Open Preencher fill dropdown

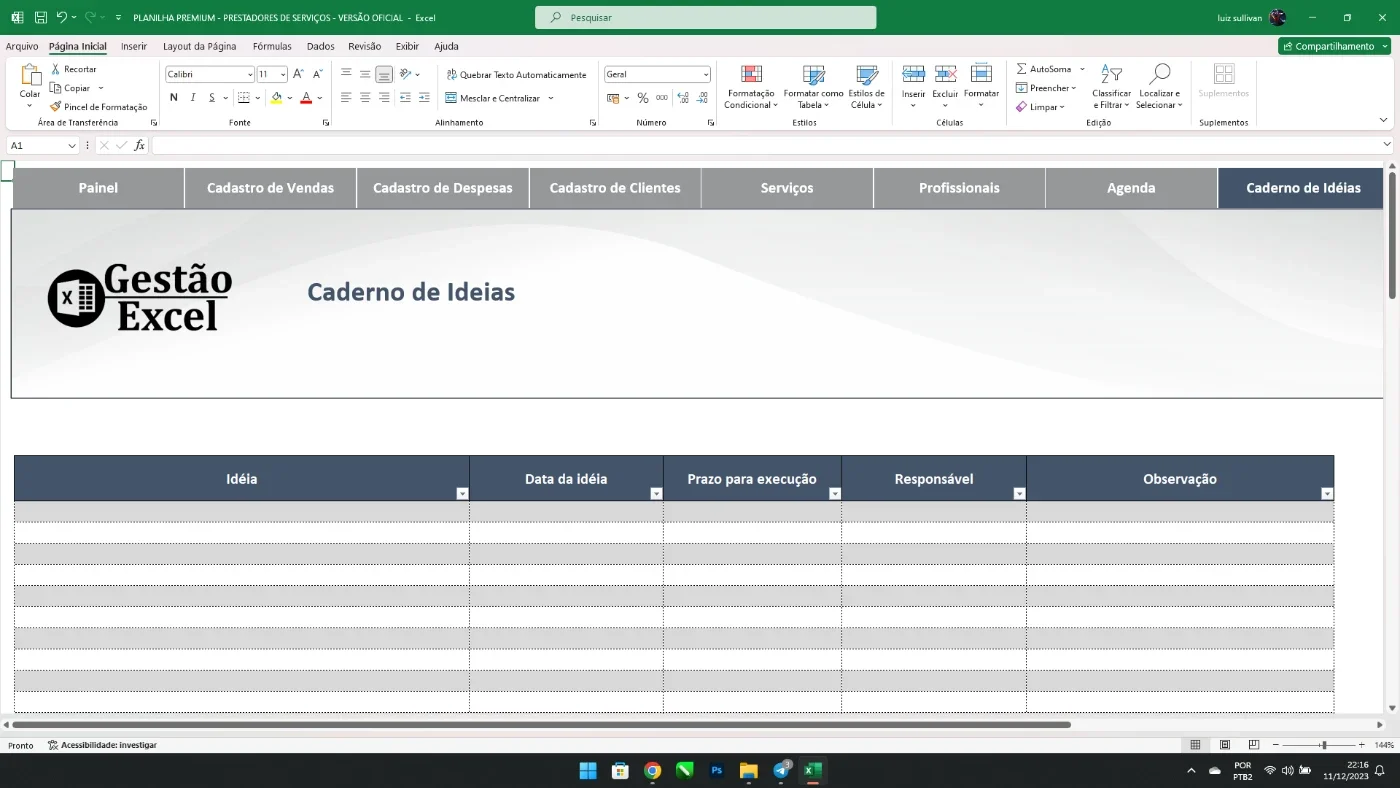click(1046, 88)
